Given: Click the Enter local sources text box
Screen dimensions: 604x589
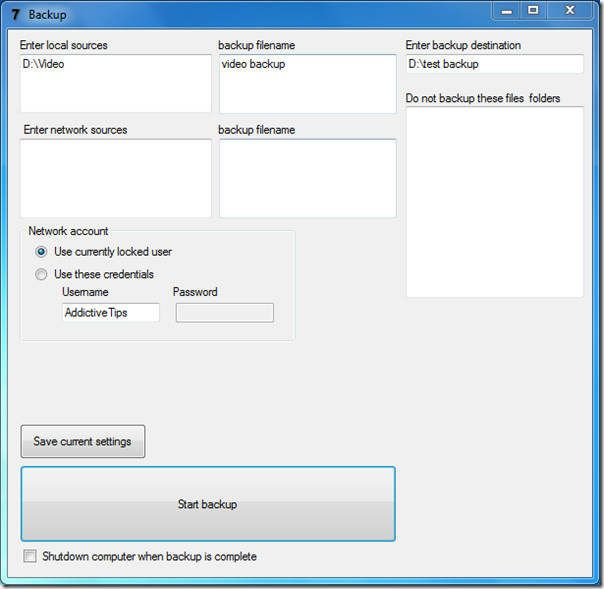Looking at the screenshot, I should coord(116,83).
